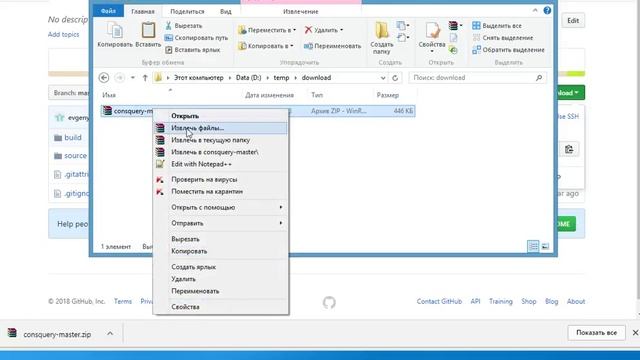The width and height of the screenshot is (640, 360).
Task: Click the Edit button on the GitHub page
Action: coord(573,20)
